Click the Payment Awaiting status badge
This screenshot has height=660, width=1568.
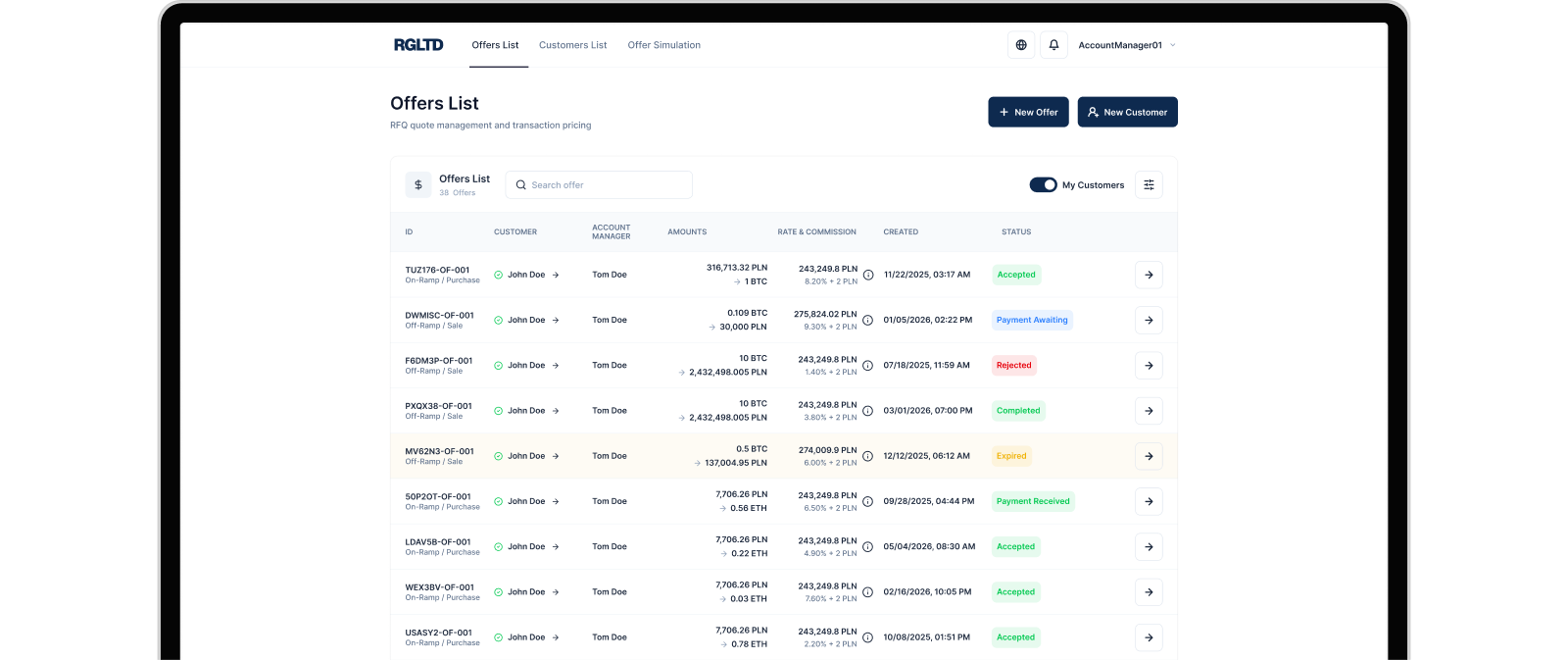click(x=1032, y=320)
